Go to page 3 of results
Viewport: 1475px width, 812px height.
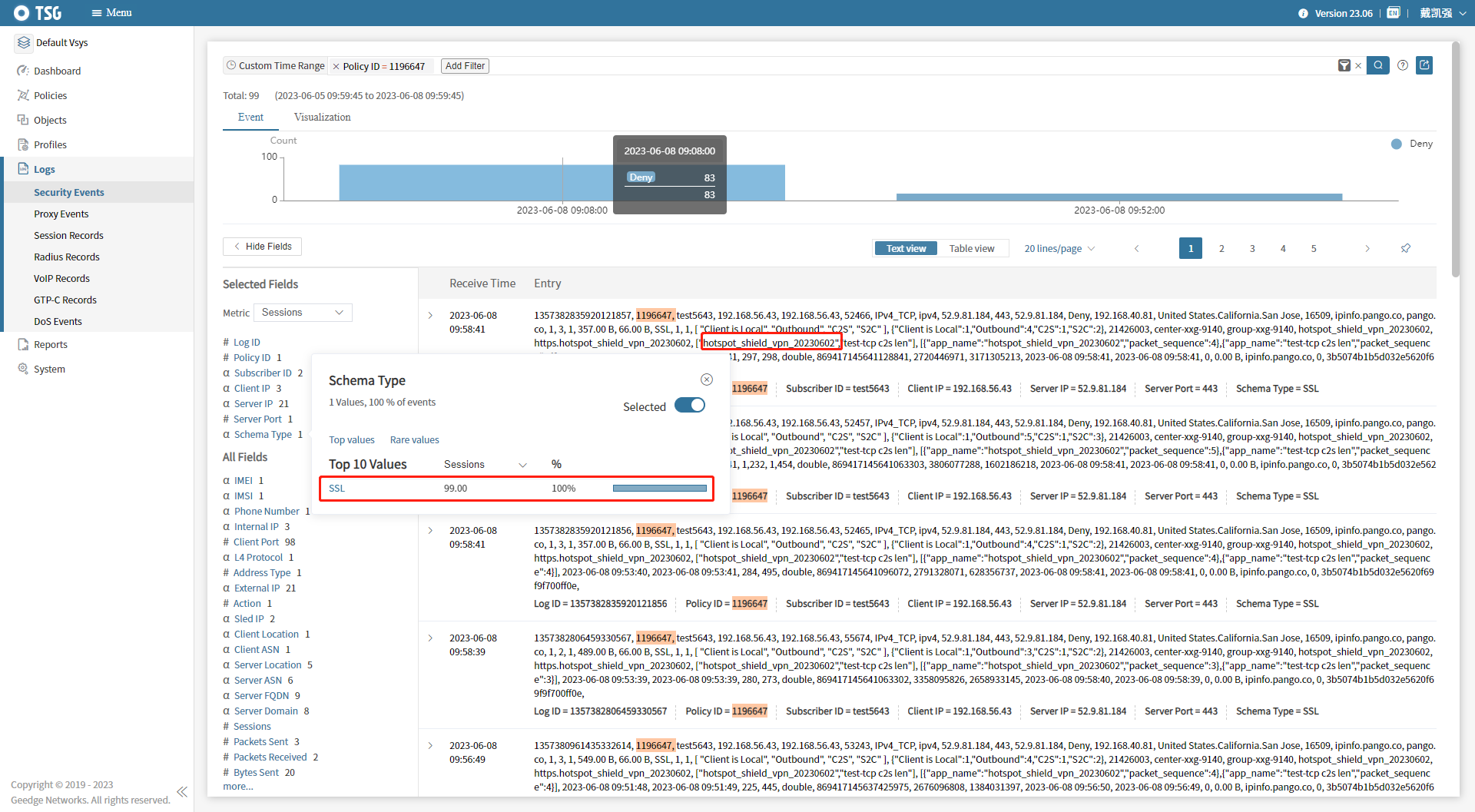tap(1252, 248)
